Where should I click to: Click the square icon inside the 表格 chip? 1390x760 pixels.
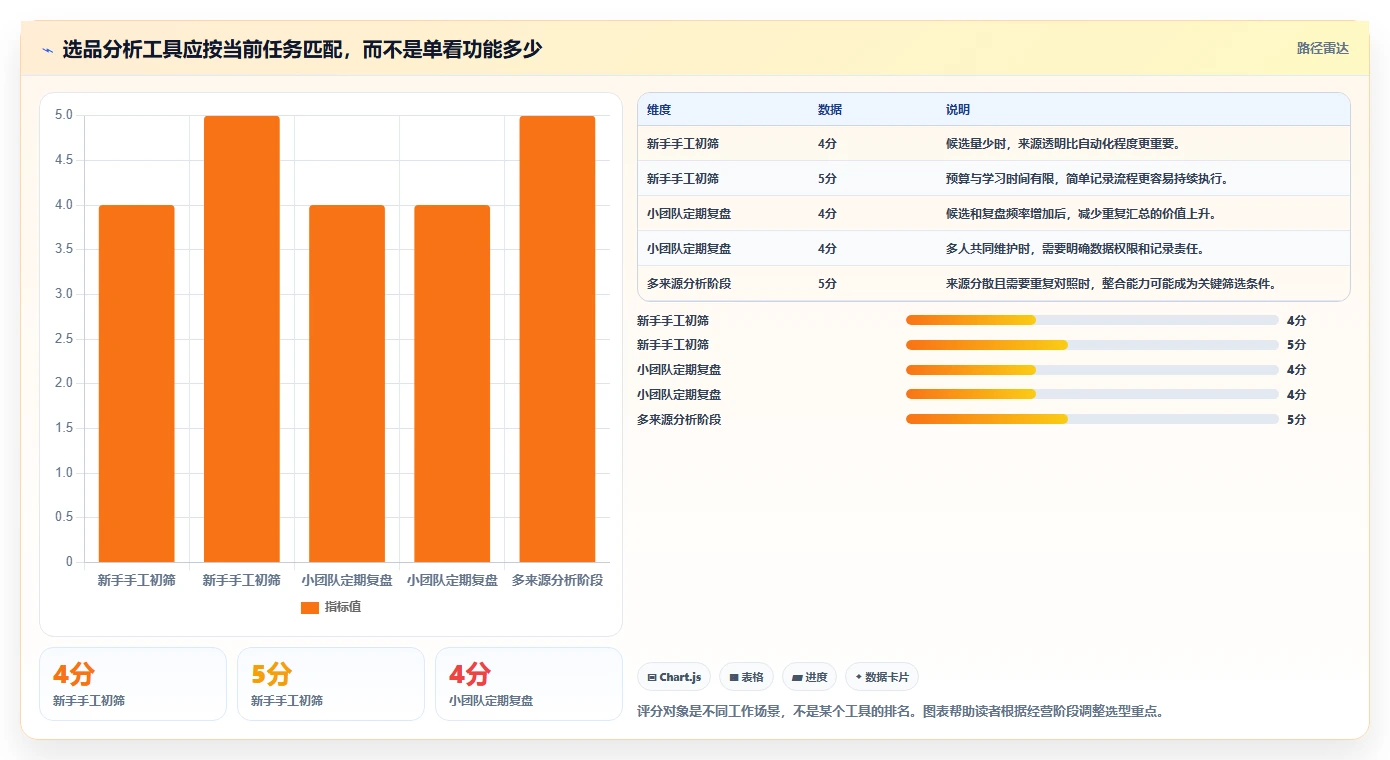[734, 678]
